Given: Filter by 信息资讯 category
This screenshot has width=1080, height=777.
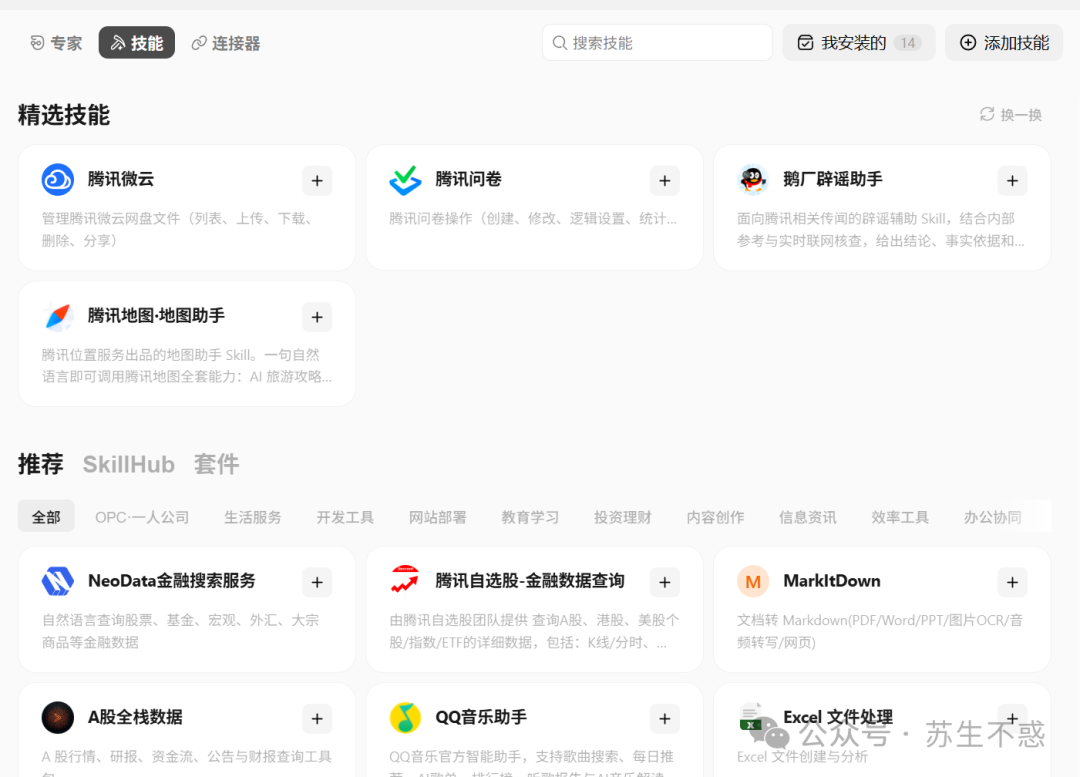Looking at the screenshot, I should click(x=808, y=517).
